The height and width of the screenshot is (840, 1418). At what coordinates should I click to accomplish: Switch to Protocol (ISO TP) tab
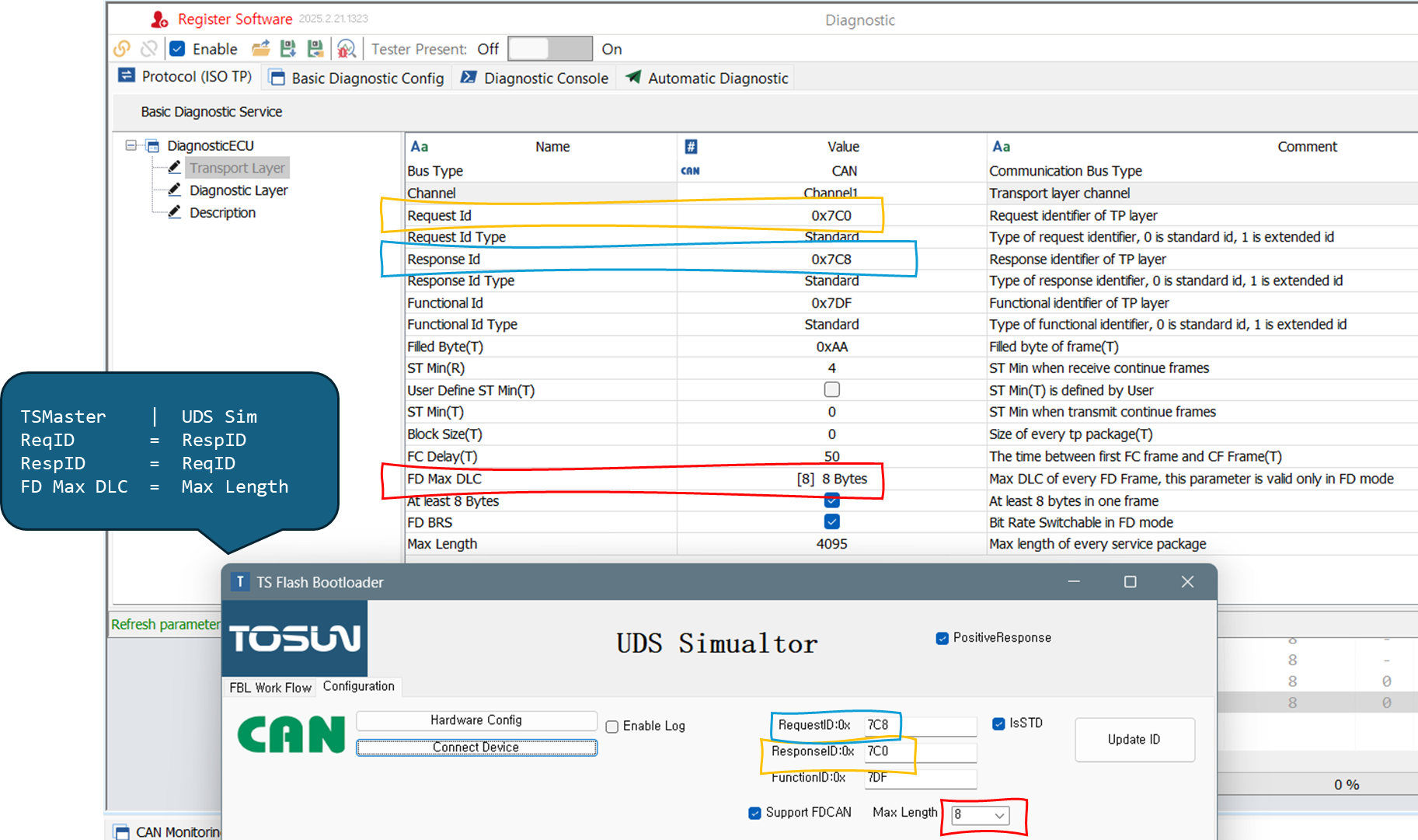(186, 76)
